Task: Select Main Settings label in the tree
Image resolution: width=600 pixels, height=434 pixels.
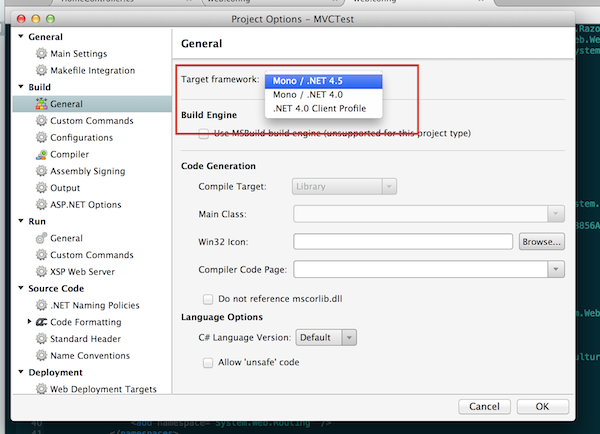Action: coord(78,54)
